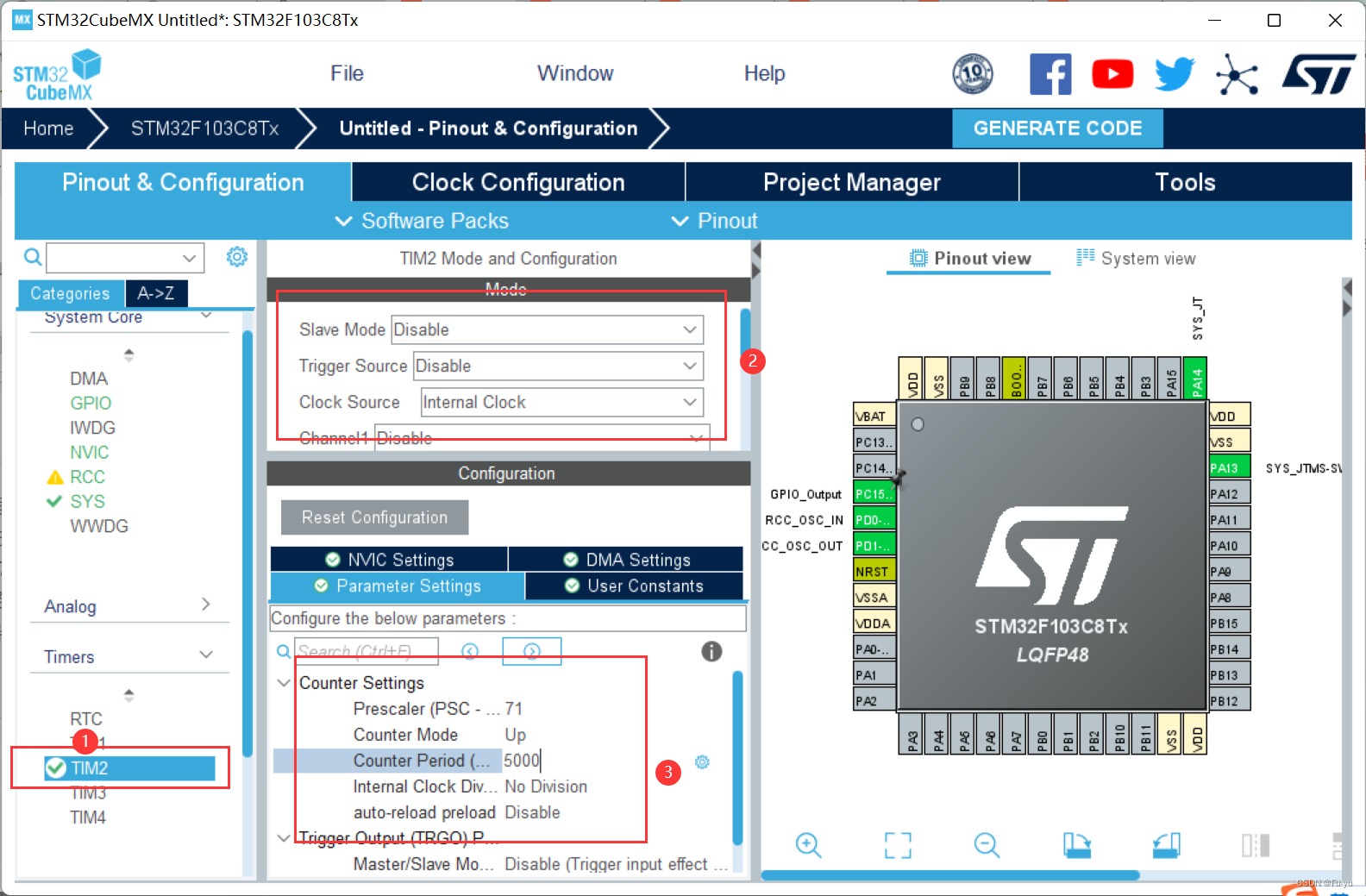Open the Channel1 dropdown

[x=542, y=437]
